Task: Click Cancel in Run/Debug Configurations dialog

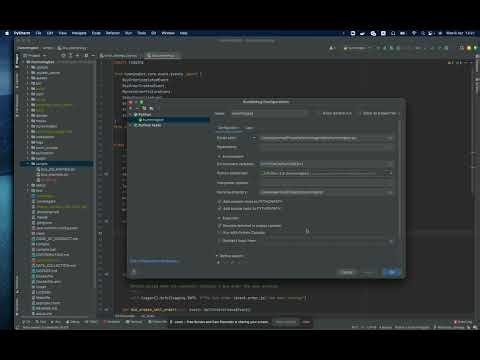Action: (x=347, y=272)
